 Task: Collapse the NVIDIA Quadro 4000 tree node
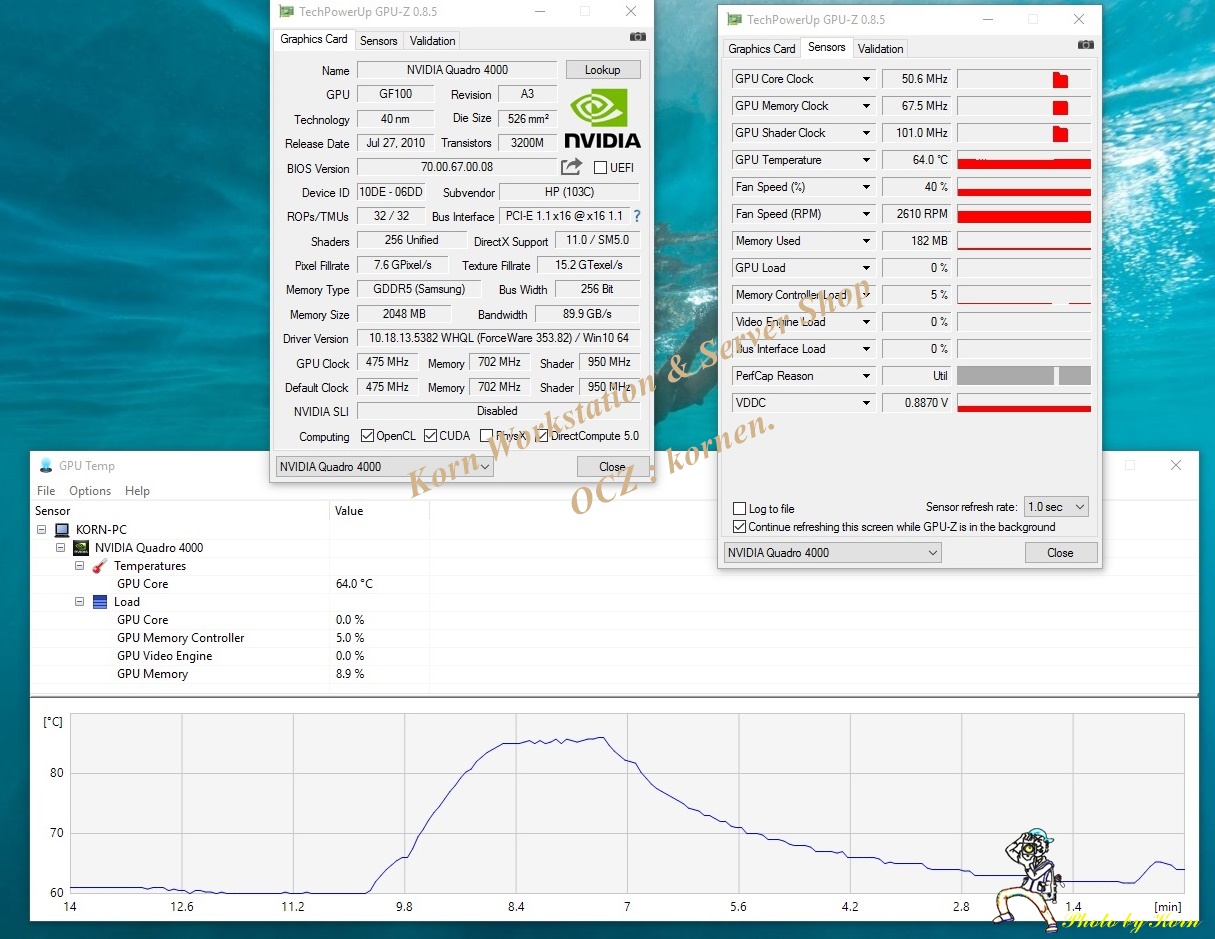pyautogui.click(x=60, y=548)
